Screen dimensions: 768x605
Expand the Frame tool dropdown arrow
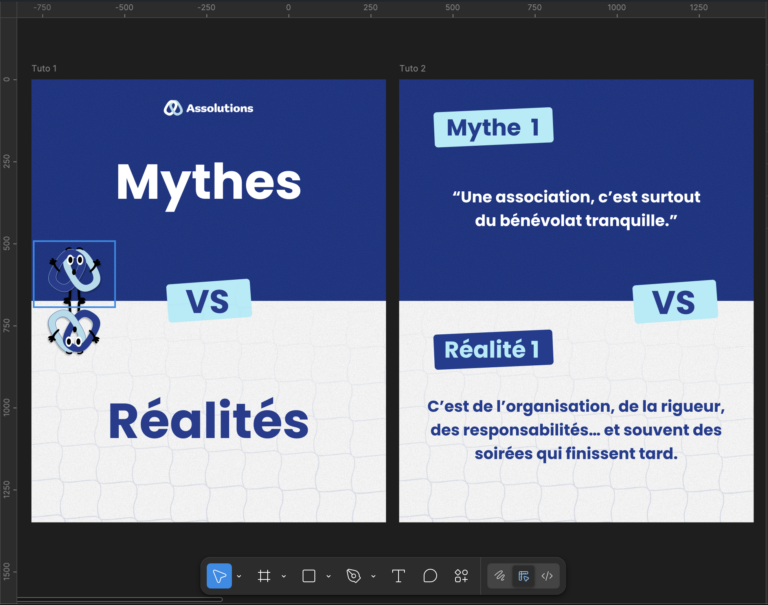[284, 576]
